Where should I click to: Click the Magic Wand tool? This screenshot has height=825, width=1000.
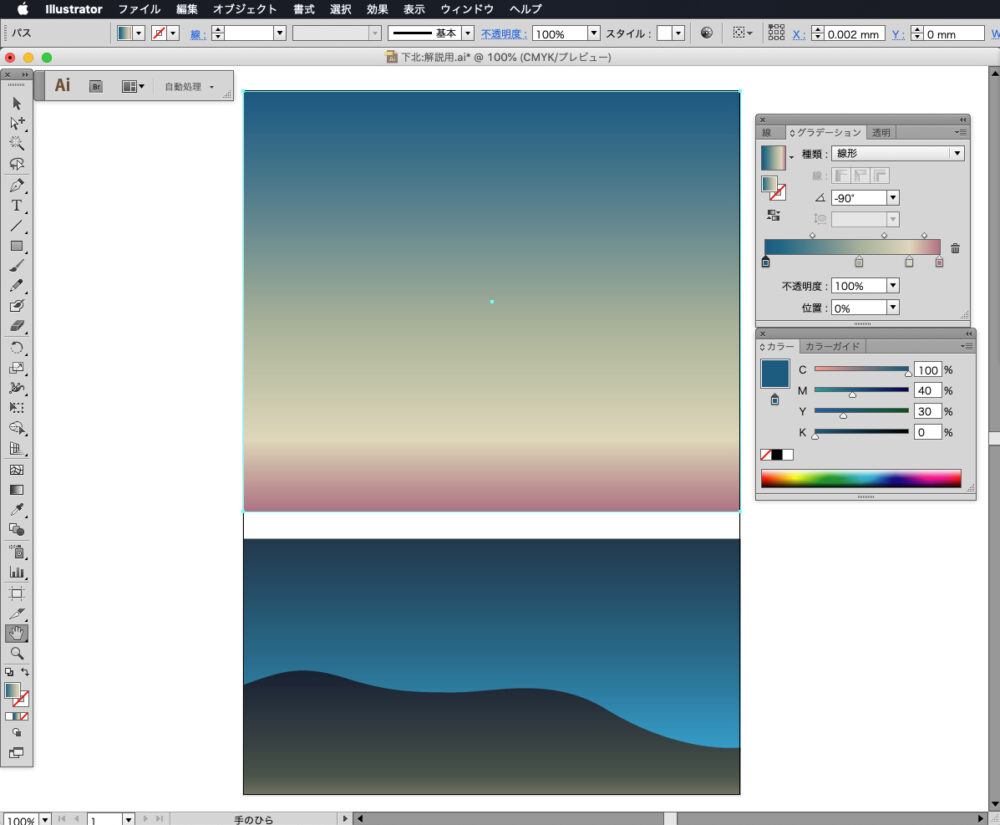(x=17, y=144)
